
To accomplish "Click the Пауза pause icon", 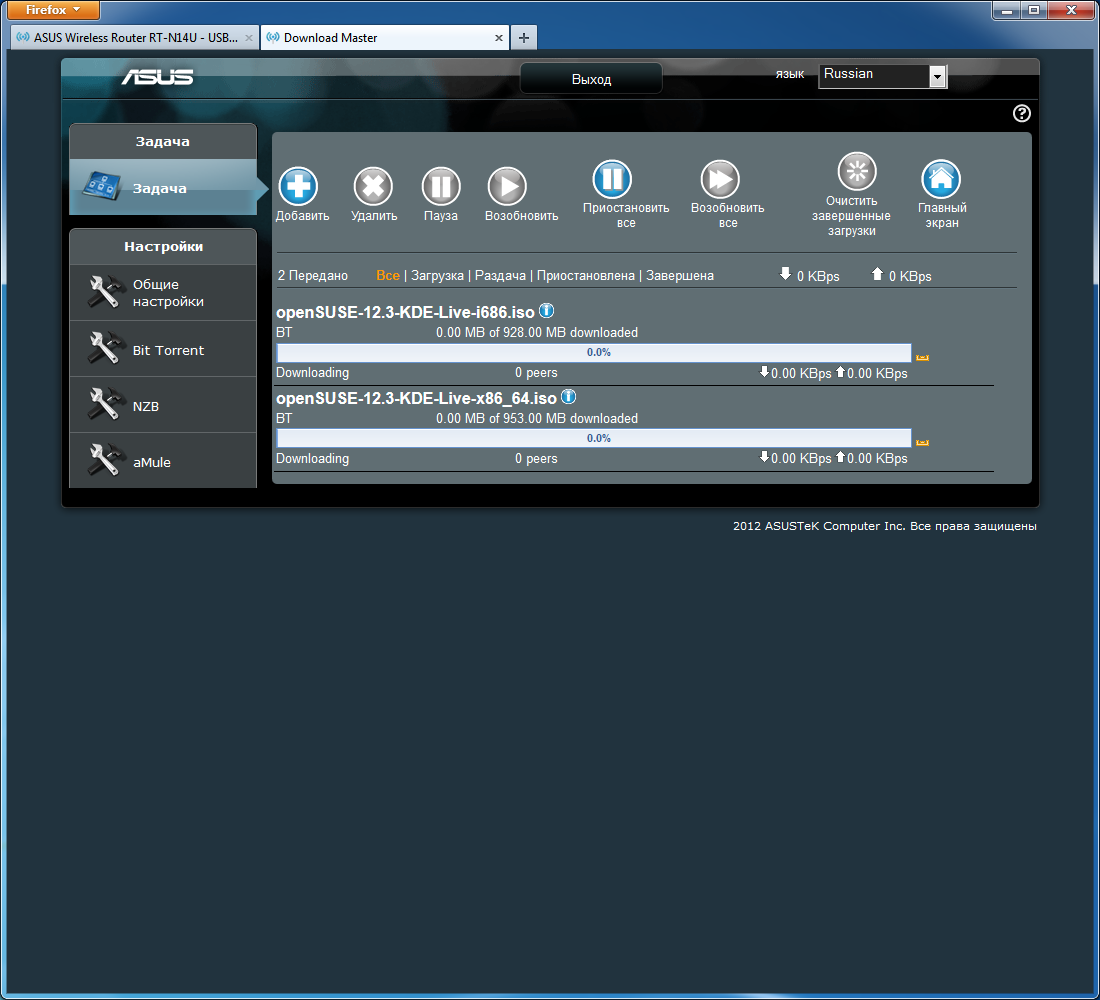I will coord(441,187).
